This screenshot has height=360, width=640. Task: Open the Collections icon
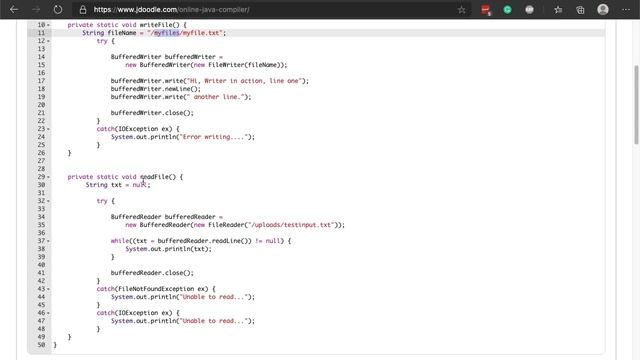coord(580,10)
